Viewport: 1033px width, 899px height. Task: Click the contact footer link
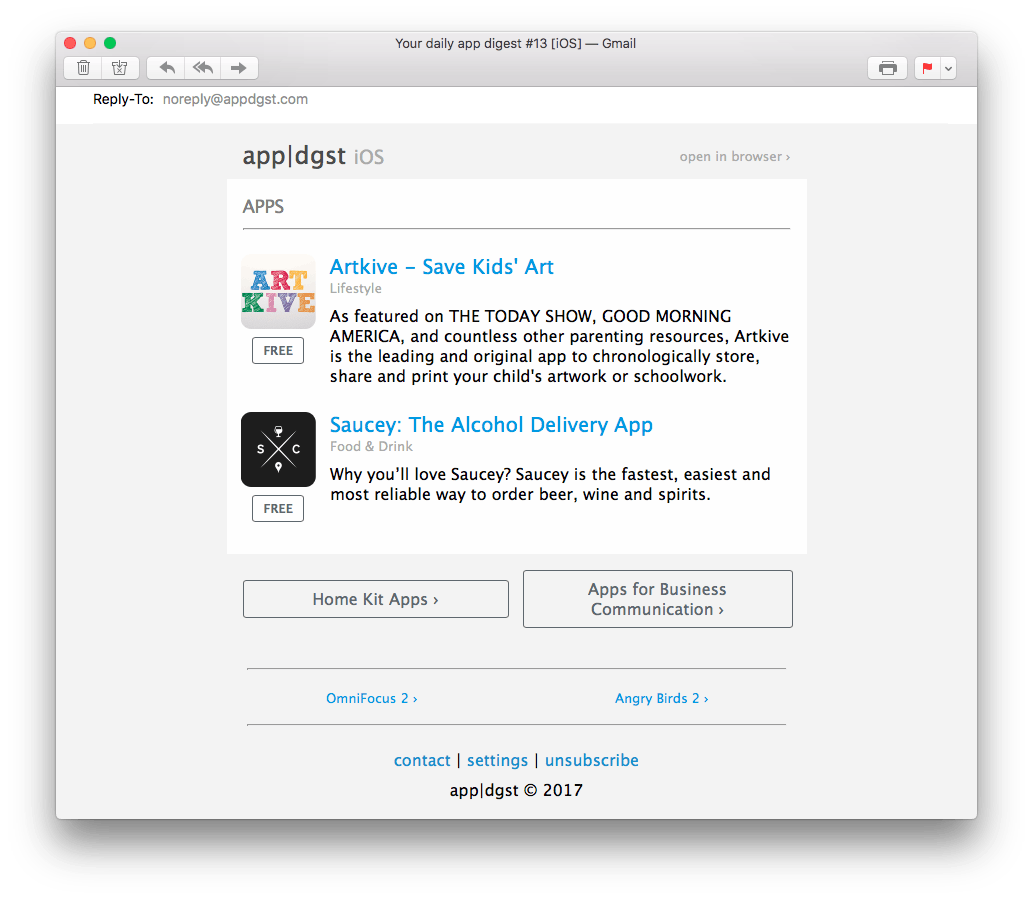[422, 761]
